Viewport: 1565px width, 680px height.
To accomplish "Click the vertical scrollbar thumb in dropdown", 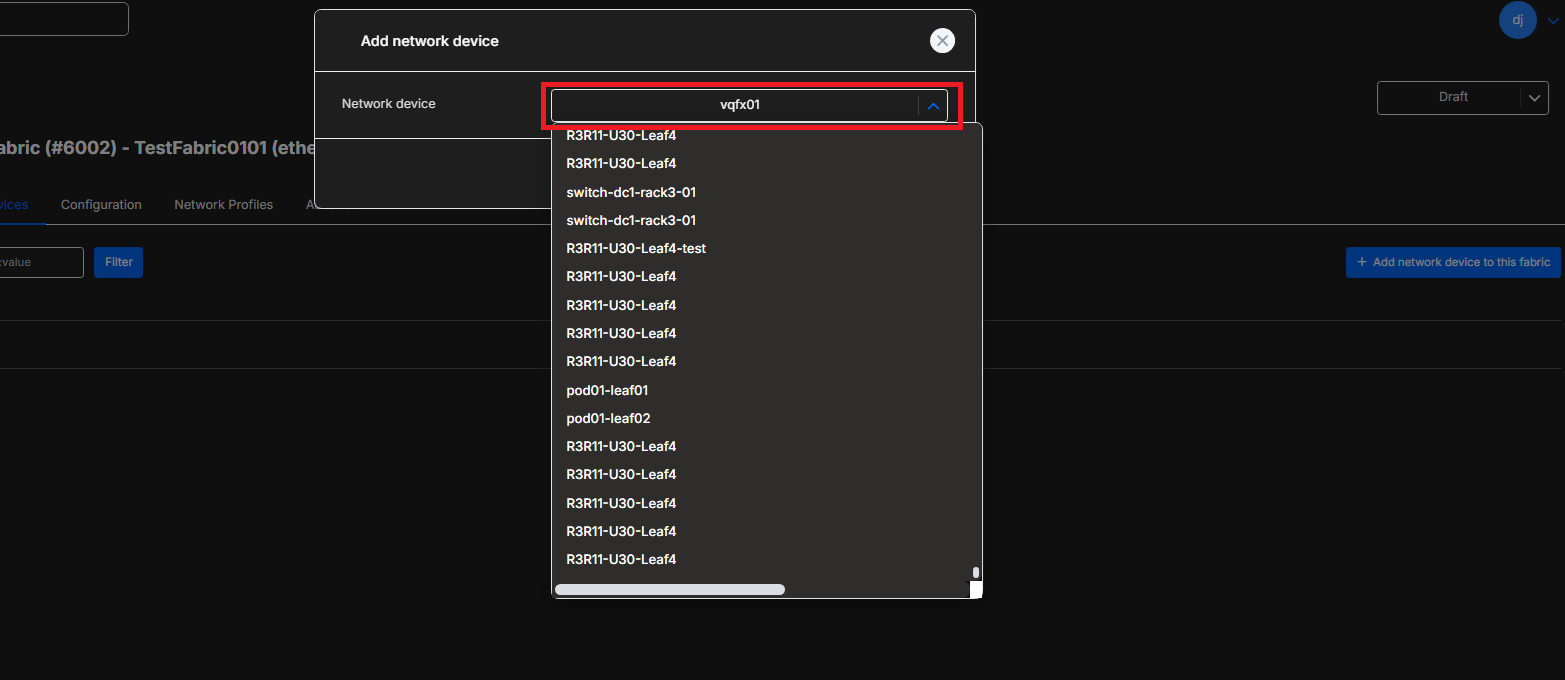I will click(x=975, y=573).
